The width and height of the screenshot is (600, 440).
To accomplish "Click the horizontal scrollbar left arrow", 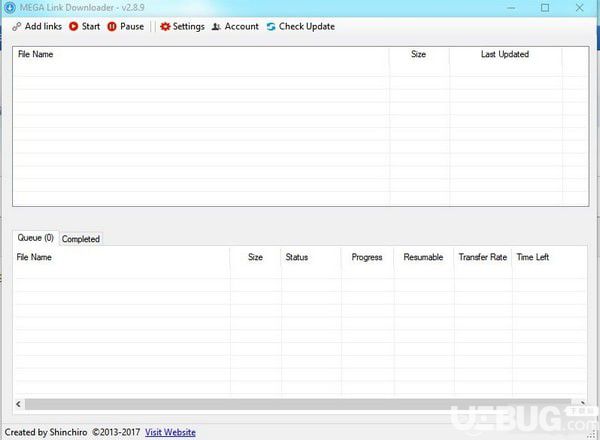I will (x=18, y=404).
